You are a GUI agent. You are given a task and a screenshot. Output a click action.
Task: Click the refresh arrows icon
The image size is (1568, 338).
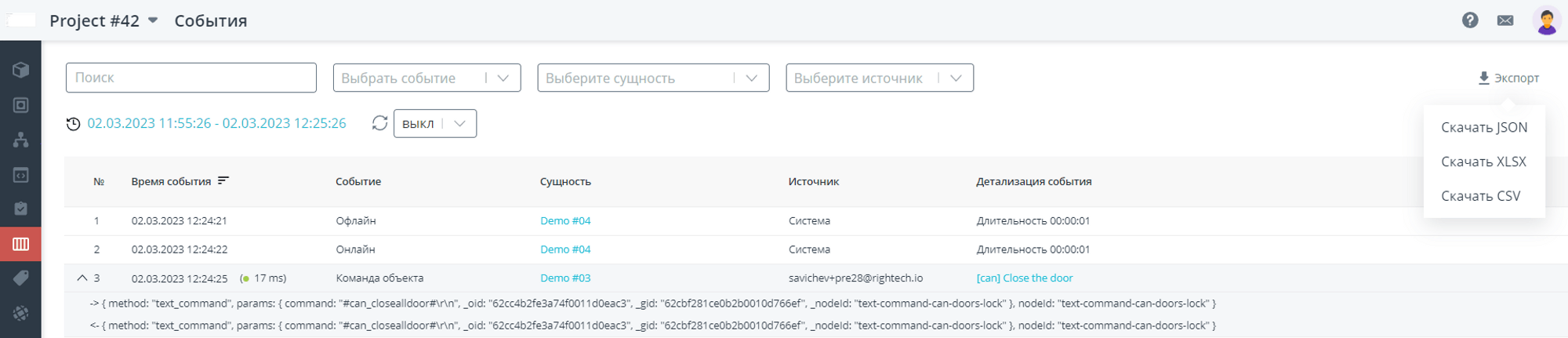(379, 123)
